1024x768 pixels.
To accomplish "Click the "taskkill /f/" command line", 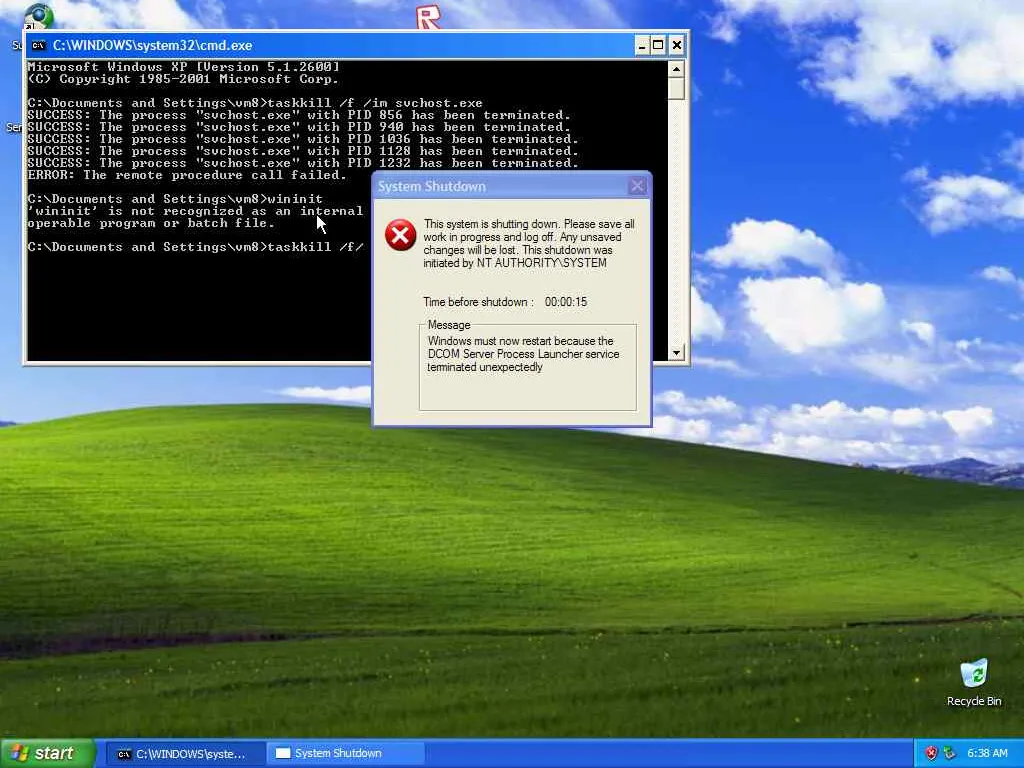I will (195, 247).
